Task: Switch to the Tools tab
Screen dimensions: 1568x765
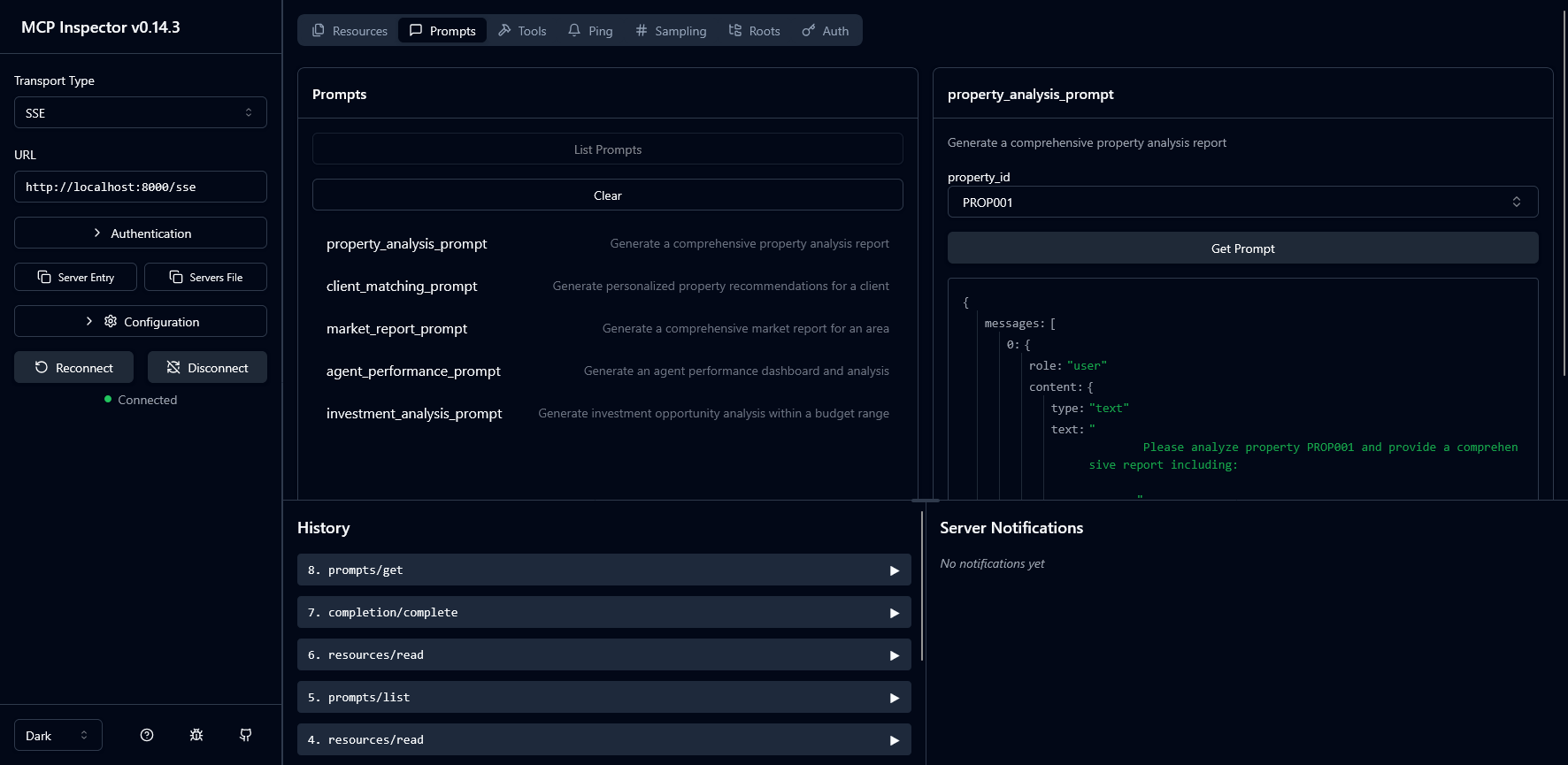Action: point(522,30)
